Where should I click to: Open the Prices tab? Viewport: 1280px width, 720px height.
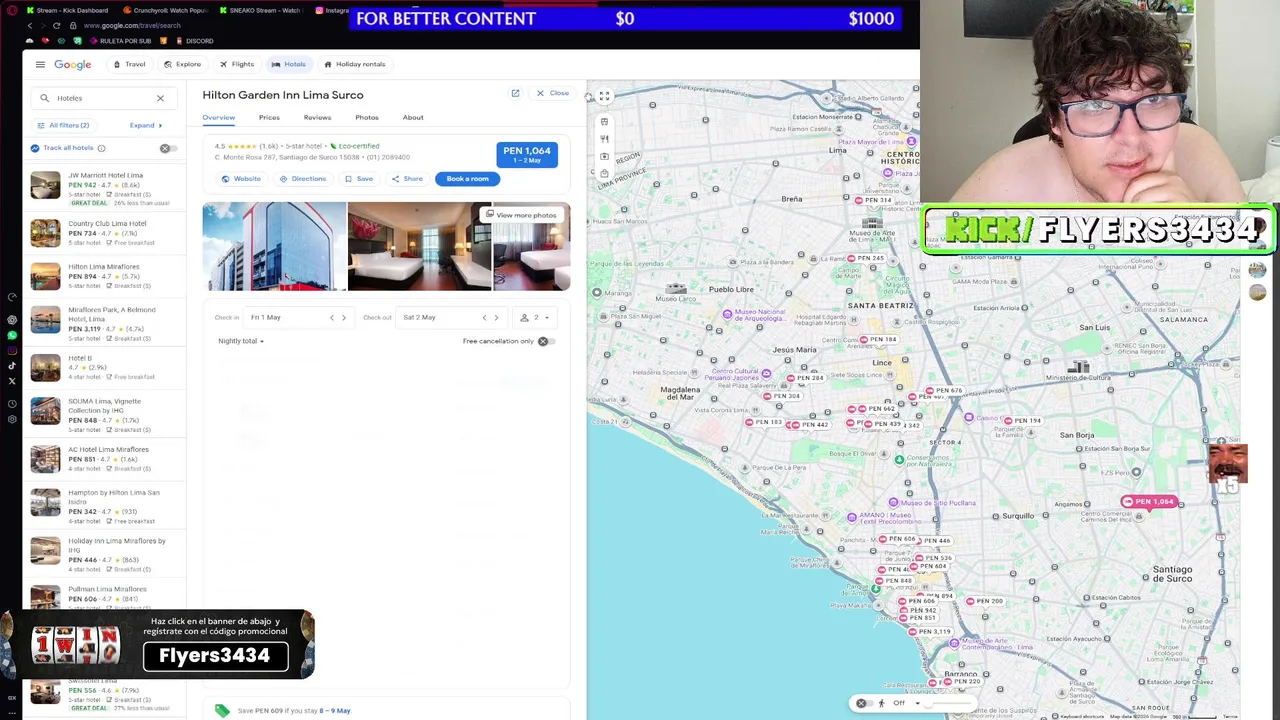(x=269, y=117)
